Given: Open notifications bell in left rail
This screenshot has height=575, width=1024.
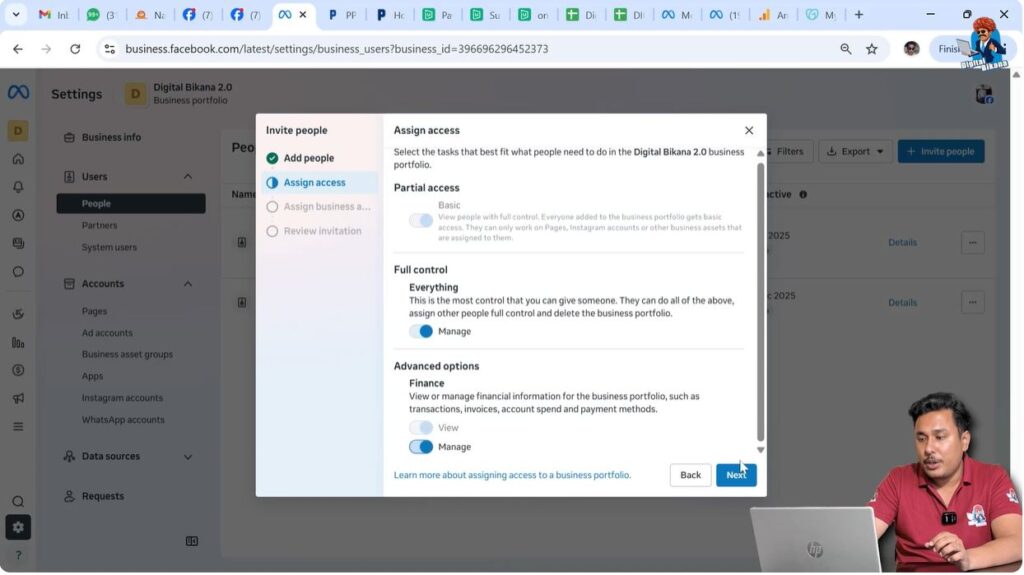Looking at the screenshot, I should tap(18, 187).
